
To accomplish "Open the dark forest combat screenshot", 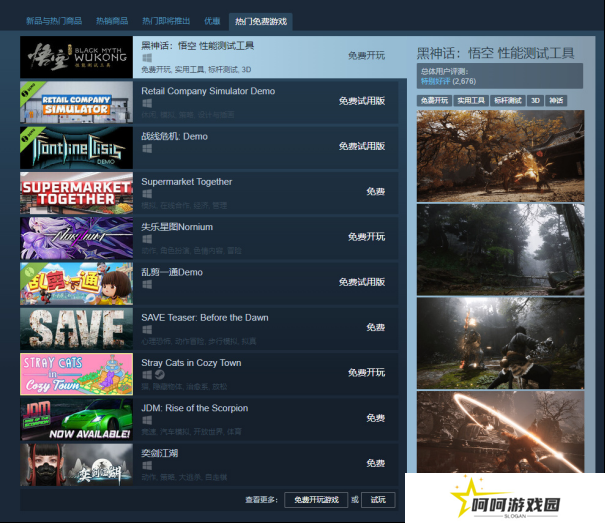I will coord(500,343).
